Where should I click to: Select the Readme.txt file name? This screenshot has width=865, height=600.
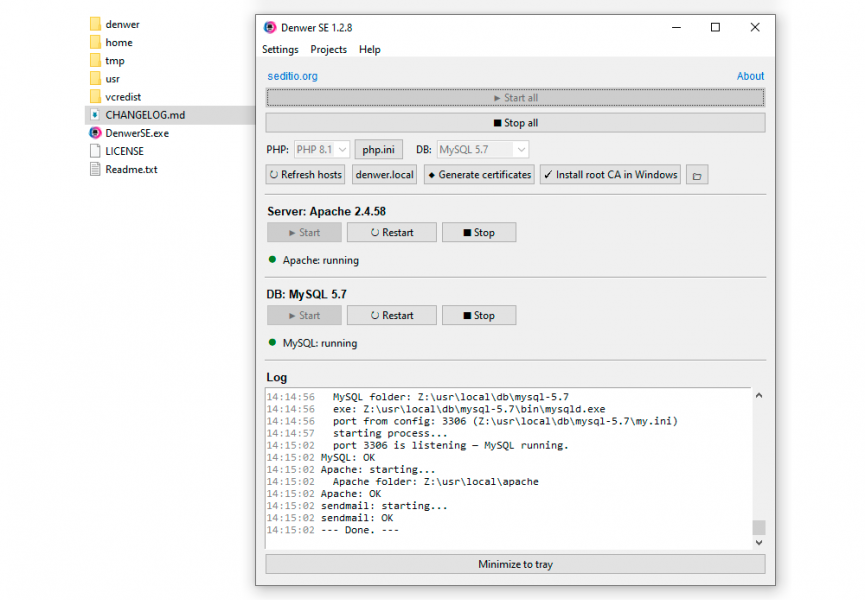pos(131,169)
